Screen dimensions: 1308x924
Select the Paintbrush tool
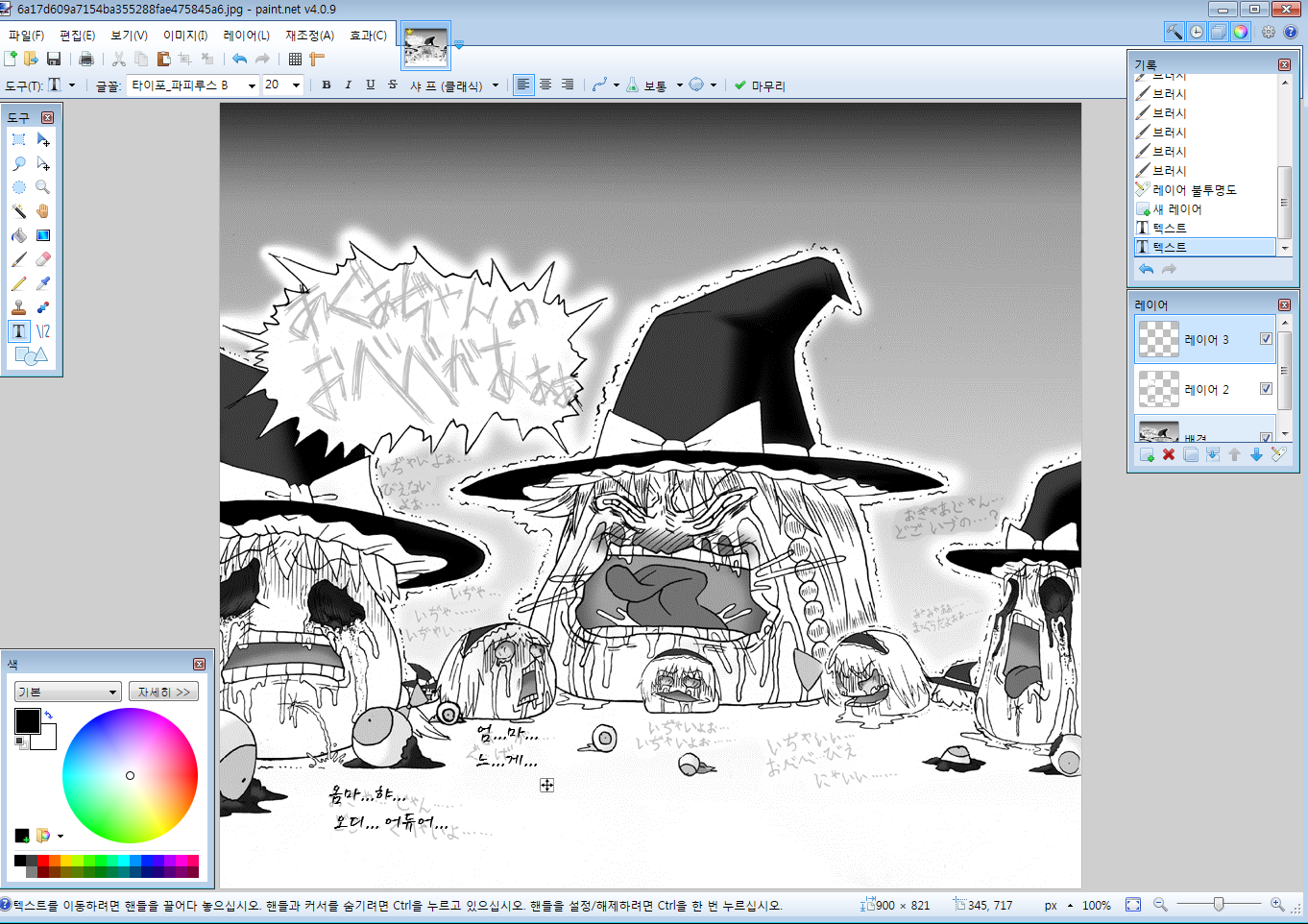19,259
